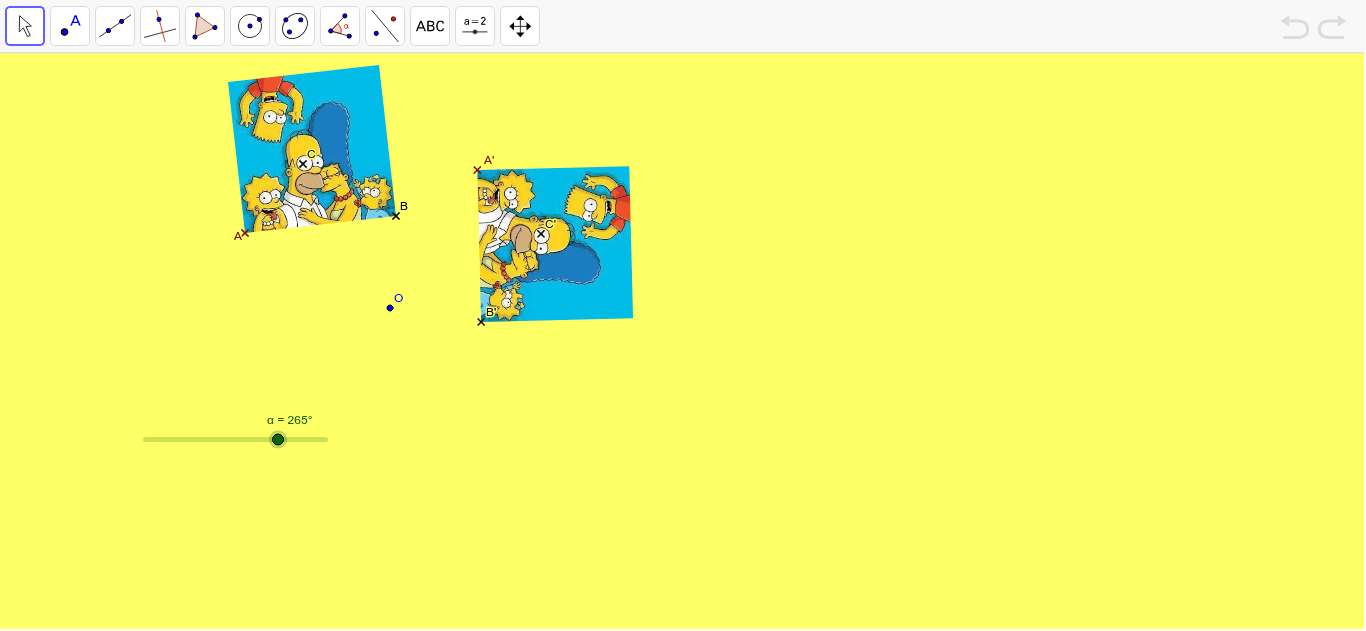The image size is (1366, 631).
Task: Choose the Point tool
Action: [x=70, y=26]
